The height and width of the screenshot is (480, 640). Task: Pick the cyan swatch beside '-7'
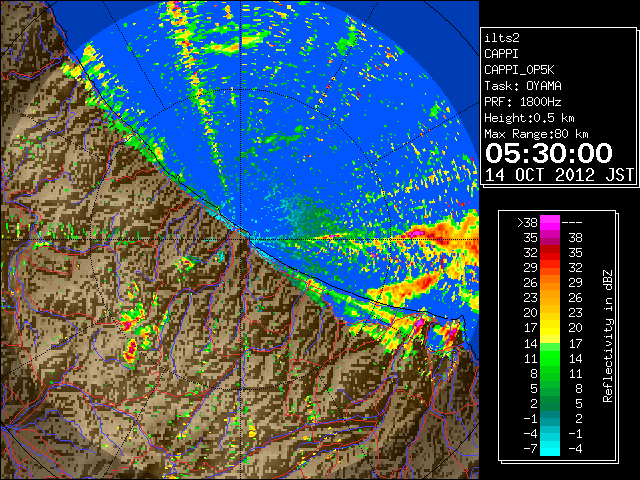tap(550, 449)
